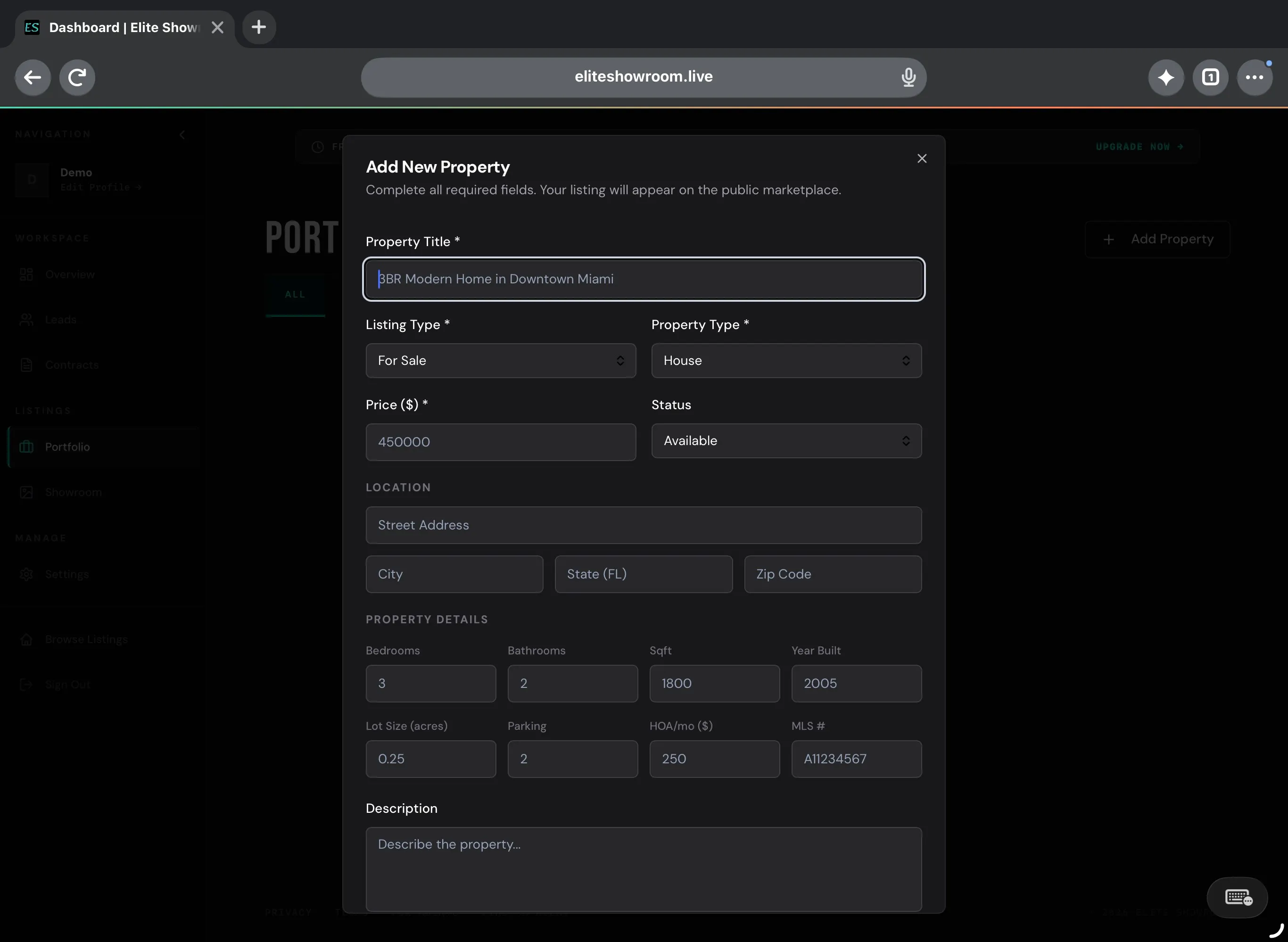Close the Add New Property dialog
The height and width of the screenshot is (942, 1288).
pos(922,158)
